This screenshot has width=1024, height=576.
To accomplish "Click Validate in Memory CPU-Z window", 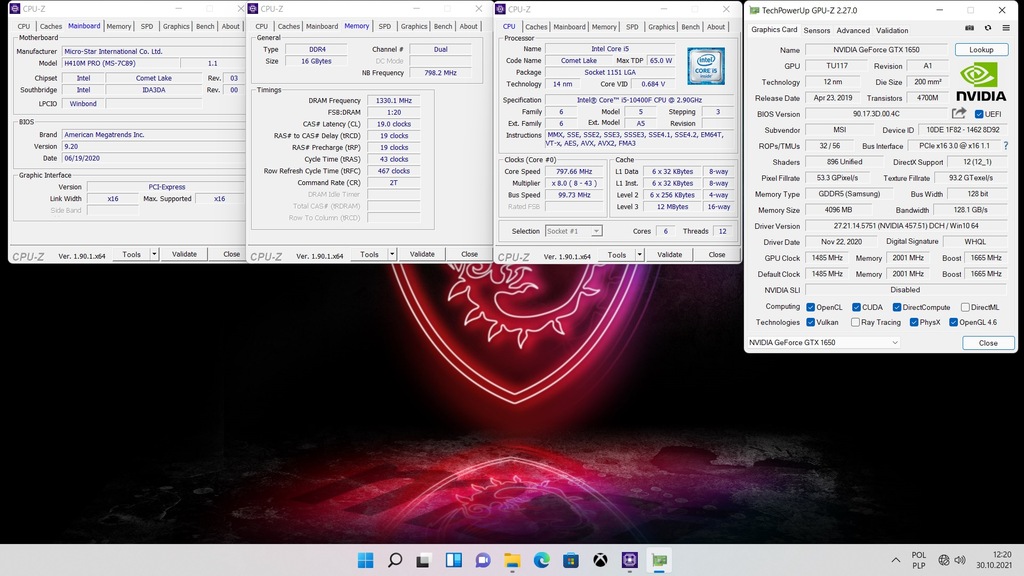I will point(422,254).
